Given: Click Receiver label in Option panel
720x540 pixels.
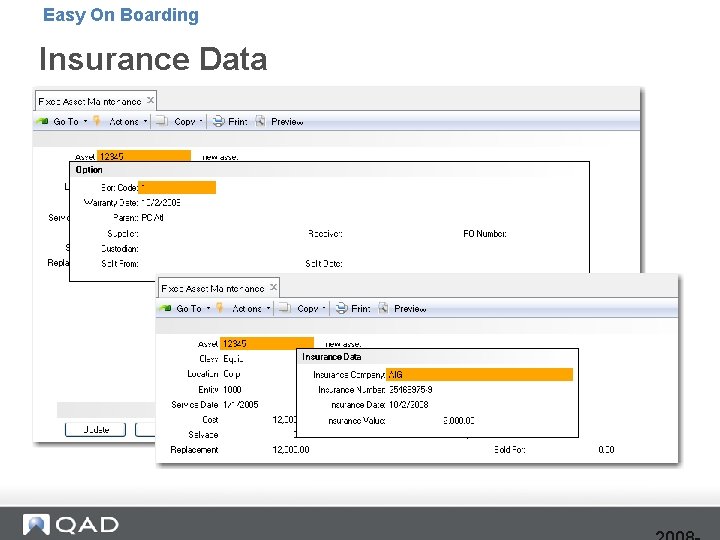Looking at the screenshot, I should click(x=325, y=234).
